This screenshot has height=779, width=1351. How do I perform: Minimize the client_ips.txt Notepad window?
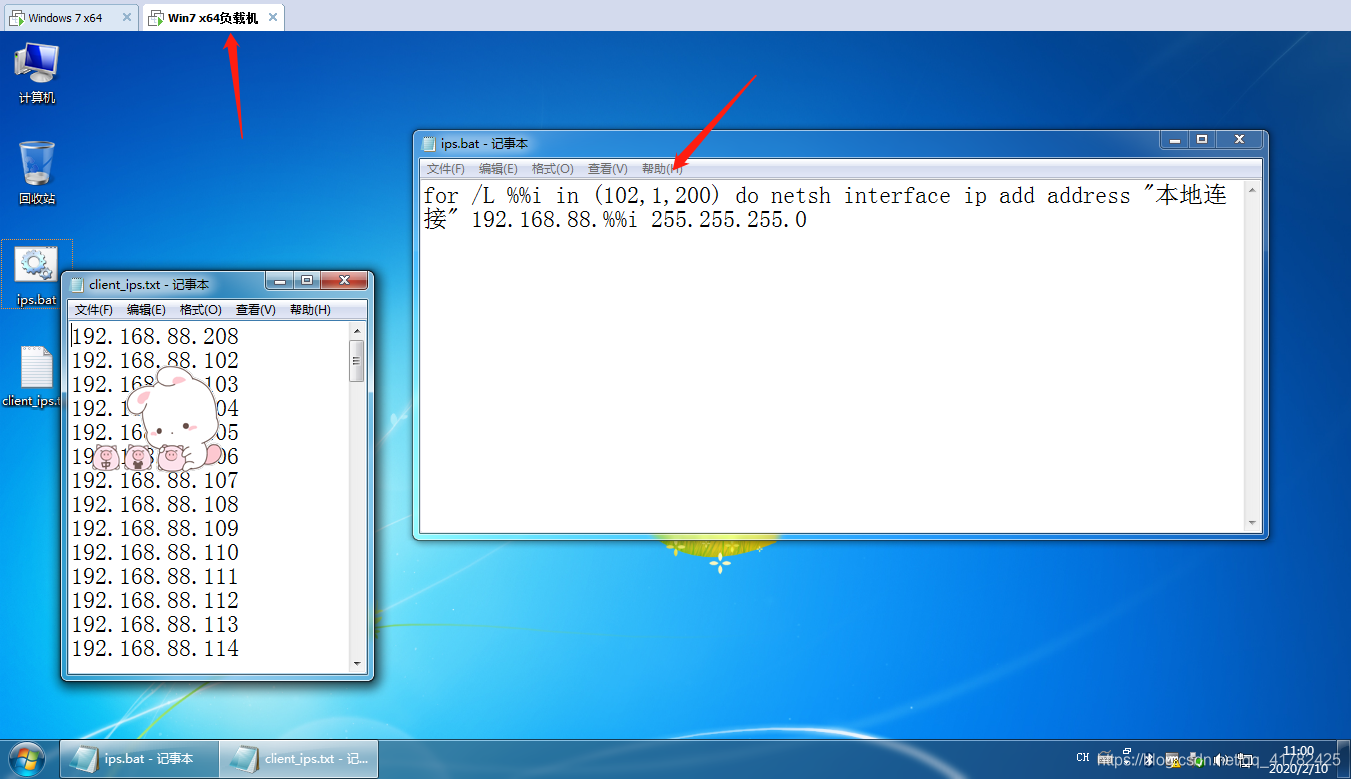(x=281, y=280)
